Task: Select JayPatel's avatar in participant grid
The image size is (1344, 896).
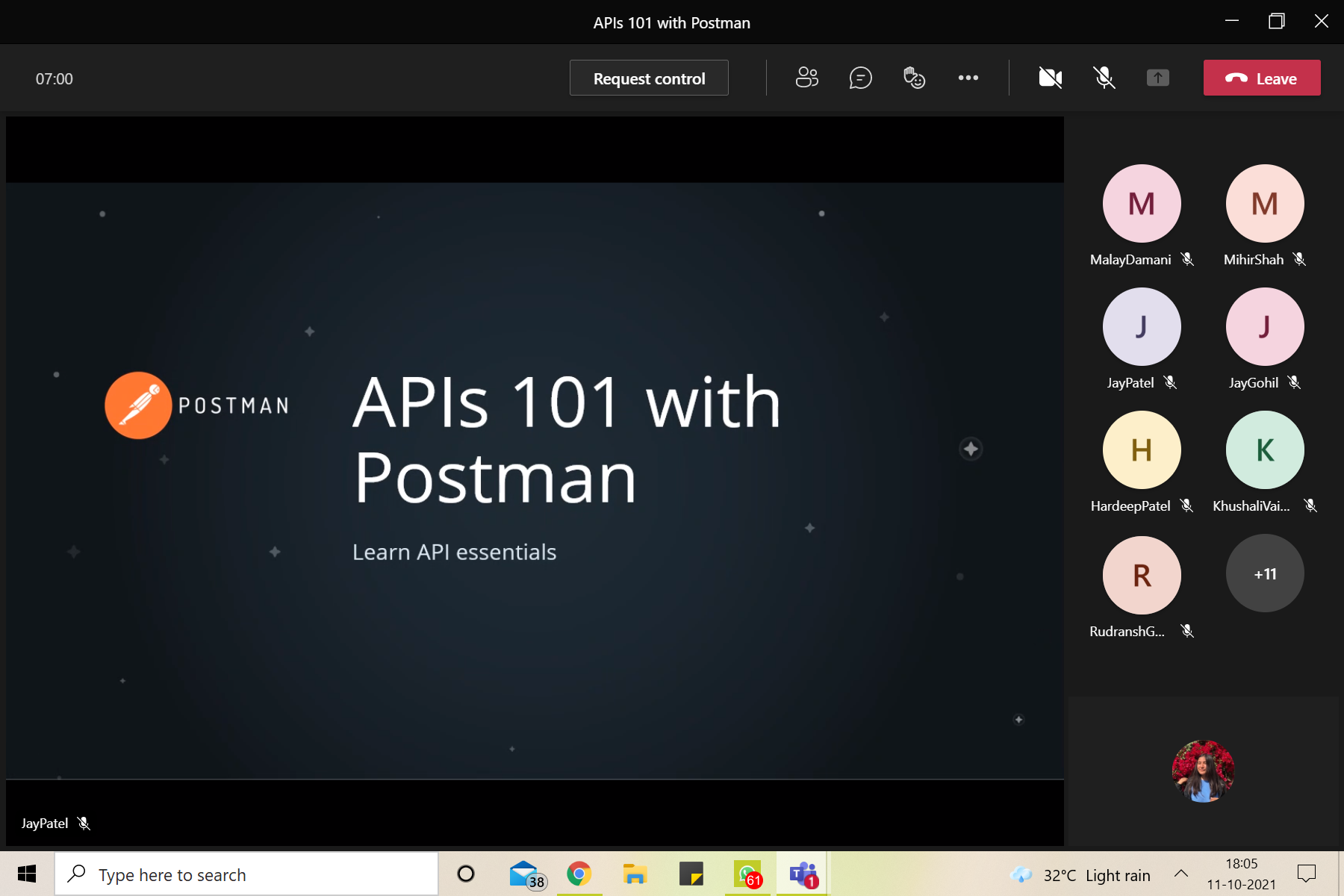Action: (x=1142, y=326)
